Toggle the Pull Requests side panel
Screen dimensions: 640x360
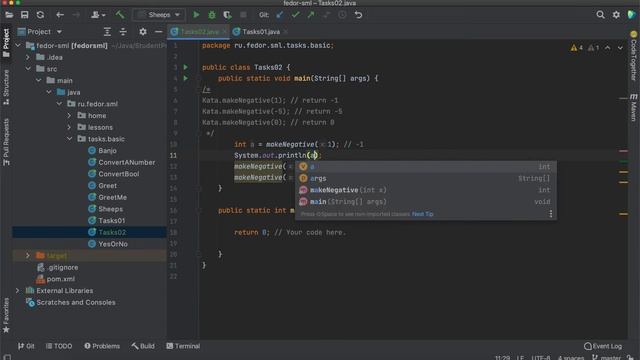(6, 142)
